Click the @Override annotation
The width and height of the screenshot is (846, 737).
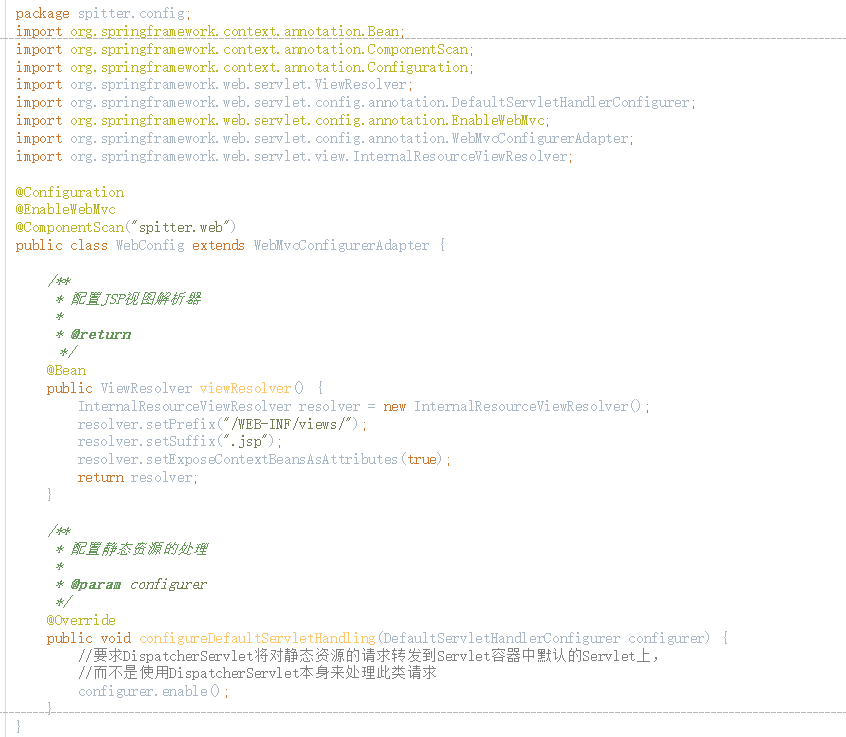point(81,620)
